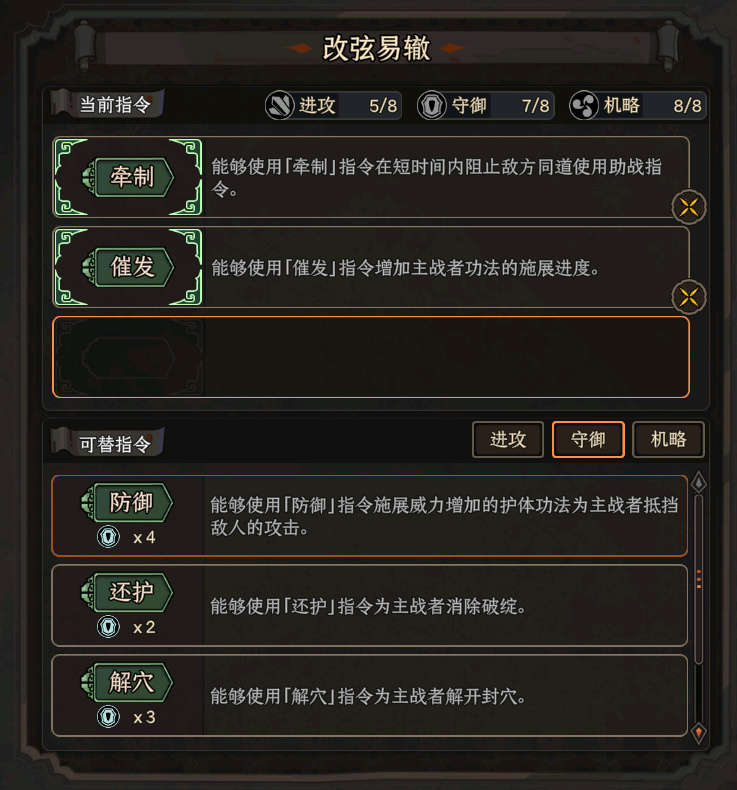Screen dimensions: 737x790
Task: Click the 守御 shield icon in header
Action: (x=432, y=105)
